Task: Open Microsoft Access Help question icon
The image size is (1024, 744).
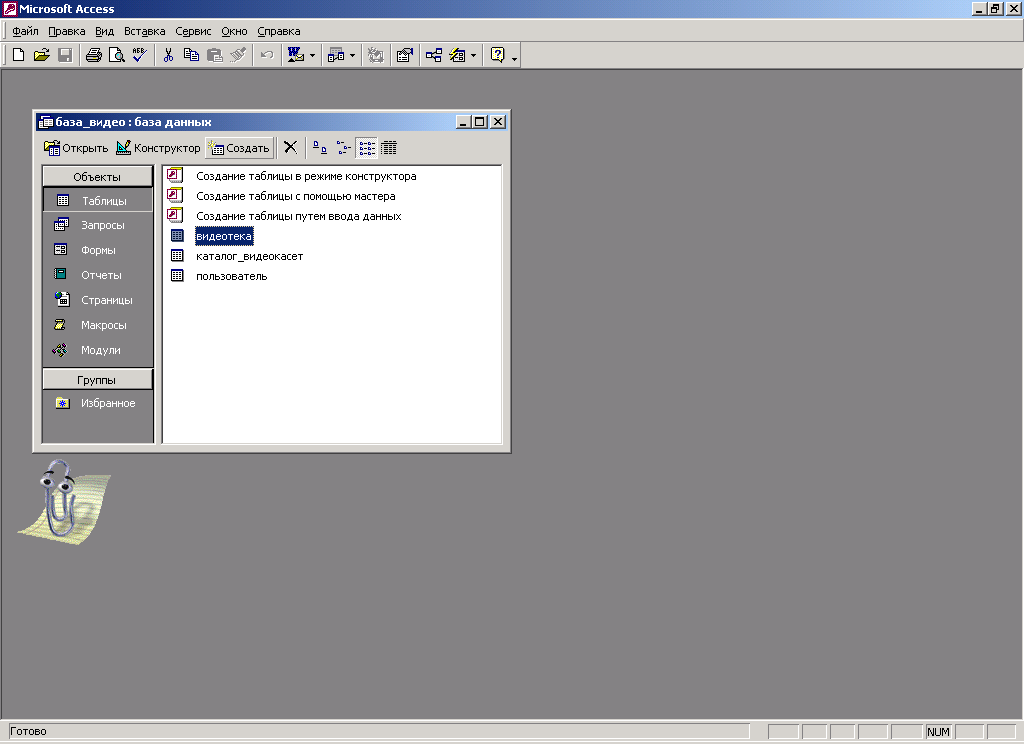Action: pos(498,55)
